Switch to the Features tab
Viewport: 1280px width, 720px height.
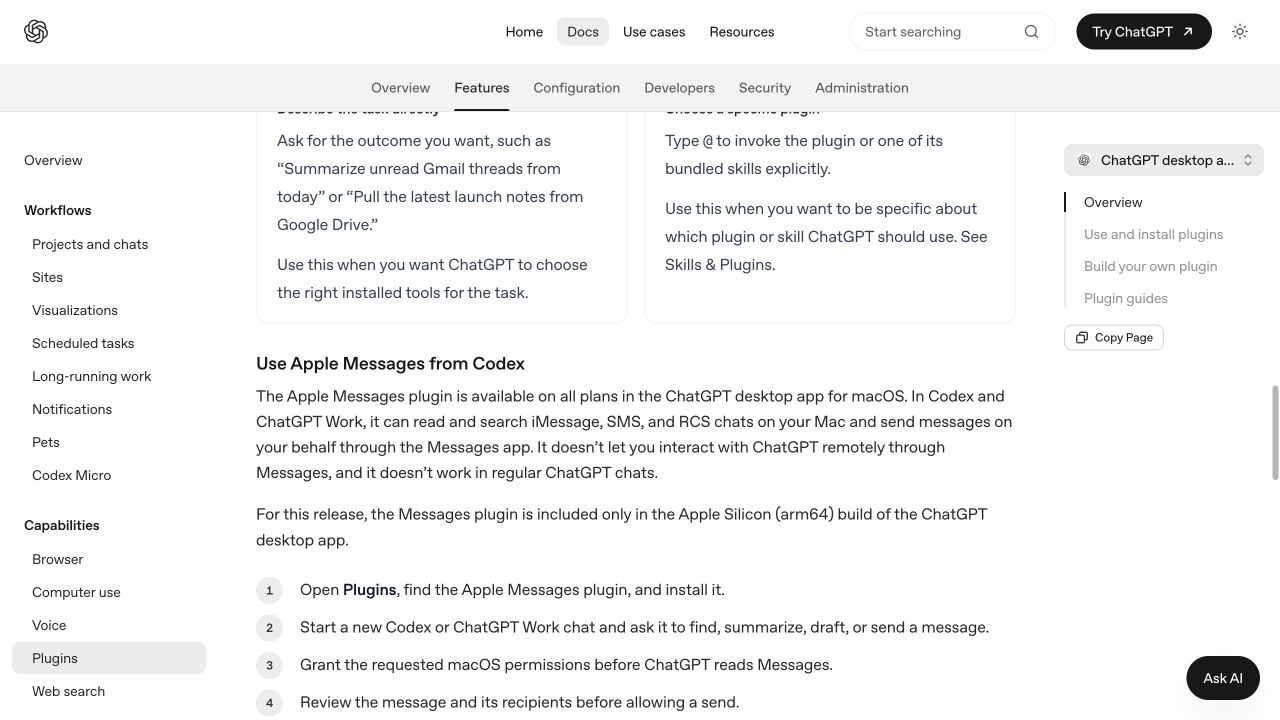(482, 88)
